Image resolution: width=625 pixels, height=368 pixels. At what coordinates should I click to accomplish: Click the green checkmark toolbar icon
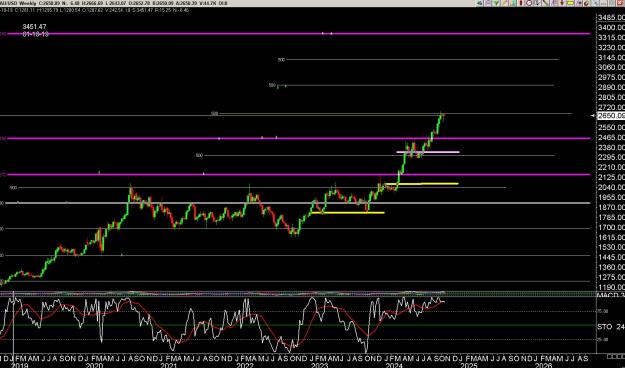point(496,3)
